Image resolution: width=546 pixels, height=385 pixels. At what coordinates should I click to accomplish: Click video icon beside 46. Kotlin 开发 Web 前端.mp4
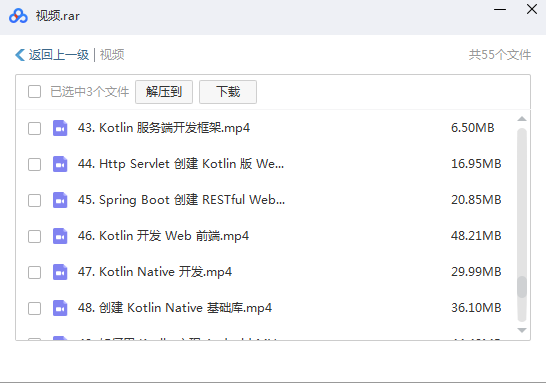pos(60,236)
